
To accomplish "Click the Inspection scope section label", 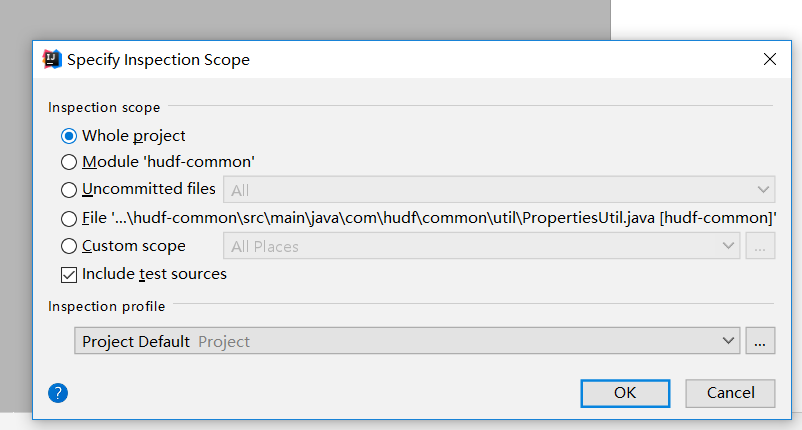I will click(x=104, y=107).
